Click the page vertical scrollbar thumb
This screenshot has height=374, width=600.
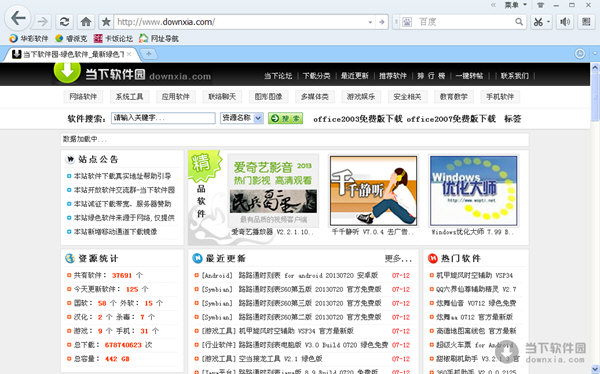point(595,98)
